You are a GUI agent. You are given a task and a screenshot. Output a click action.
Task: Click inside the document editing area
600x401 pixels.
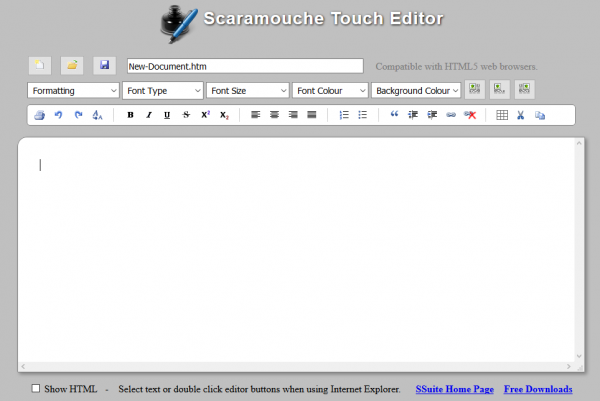click(297, 249)
